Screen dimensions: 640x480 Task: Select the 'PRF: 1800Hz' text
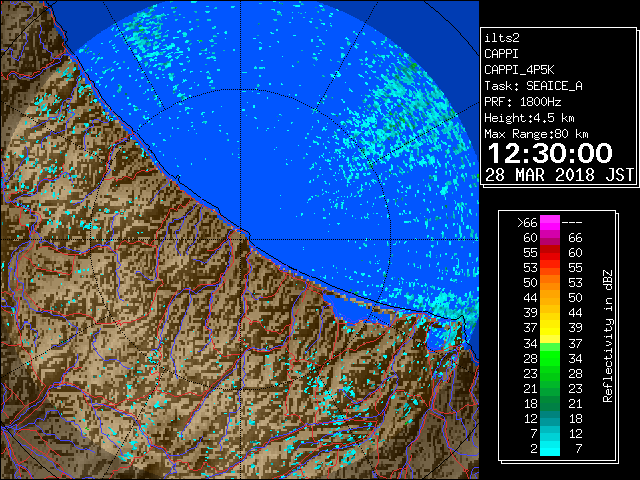tap(522, 102)
